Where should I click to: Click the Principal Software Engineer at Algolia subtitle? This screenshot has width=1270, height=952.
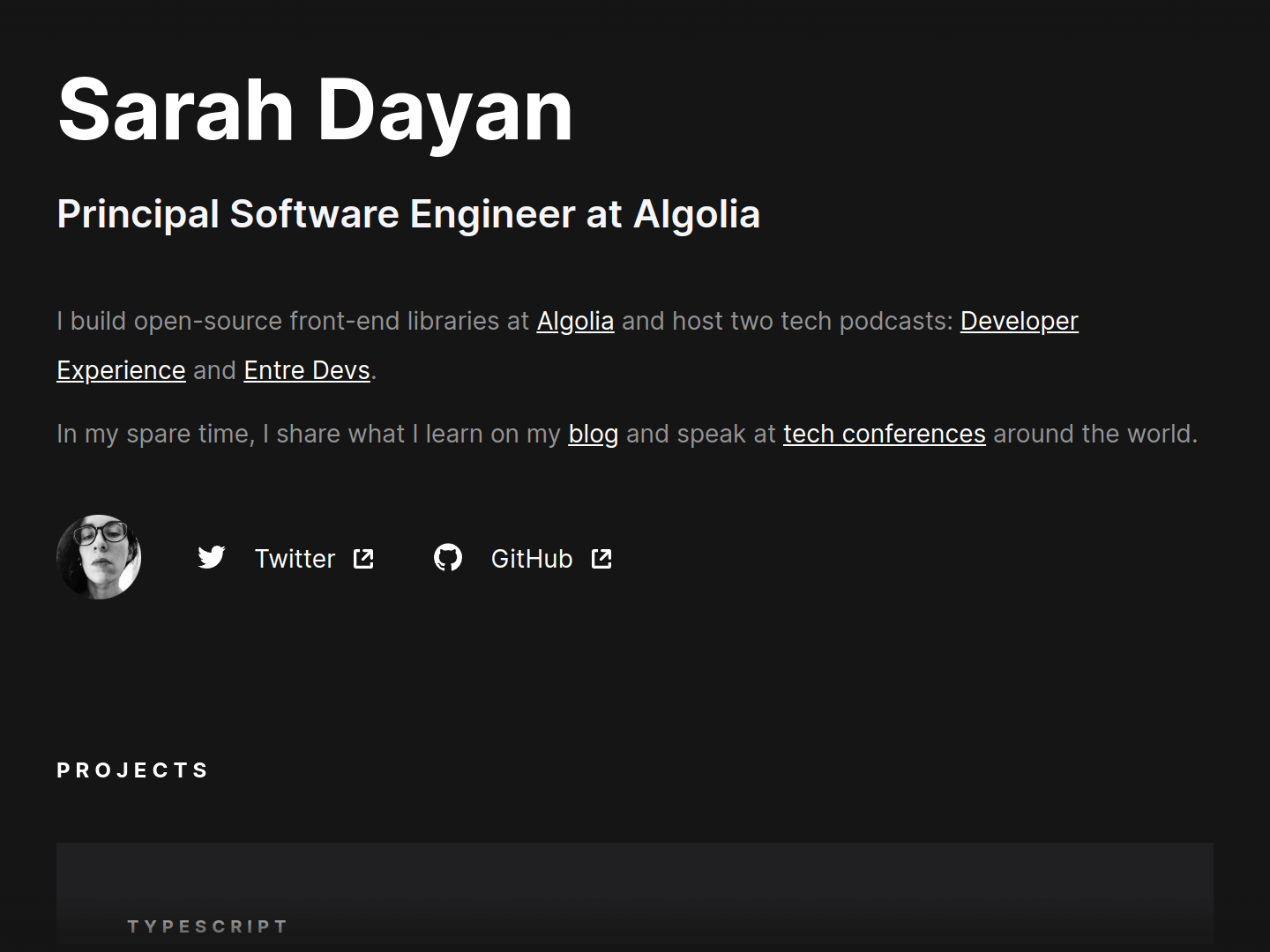click(408, 214)
